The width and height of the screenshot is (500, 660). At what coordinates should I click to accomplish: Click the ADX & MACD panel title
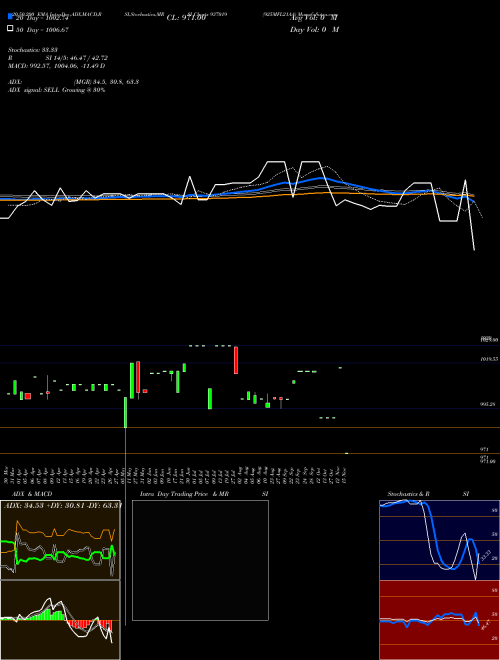click(32, 494)
